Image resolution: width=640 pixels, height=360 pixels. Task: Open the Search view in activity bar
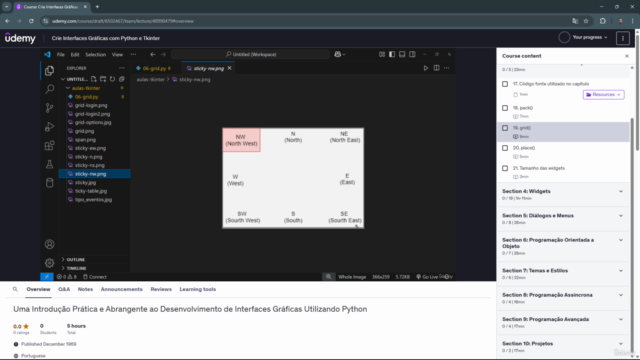pyautogui.click(x=49, y=89)
